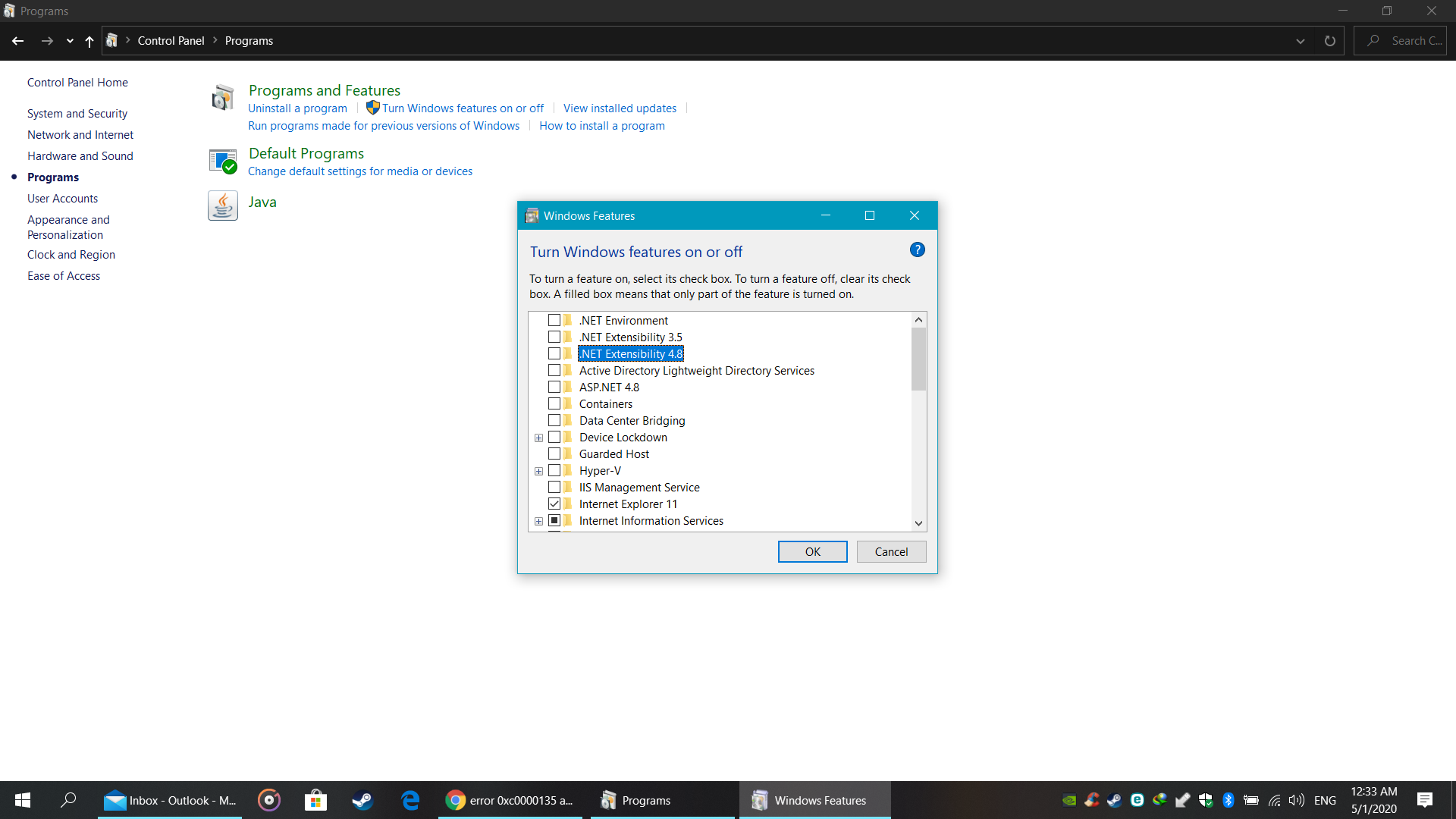Image resolution: width=1456 pixels, height=819 pixels.
Task: Check the ASP.NET 4.8 checkbox
Action: [x=554, y=388]
